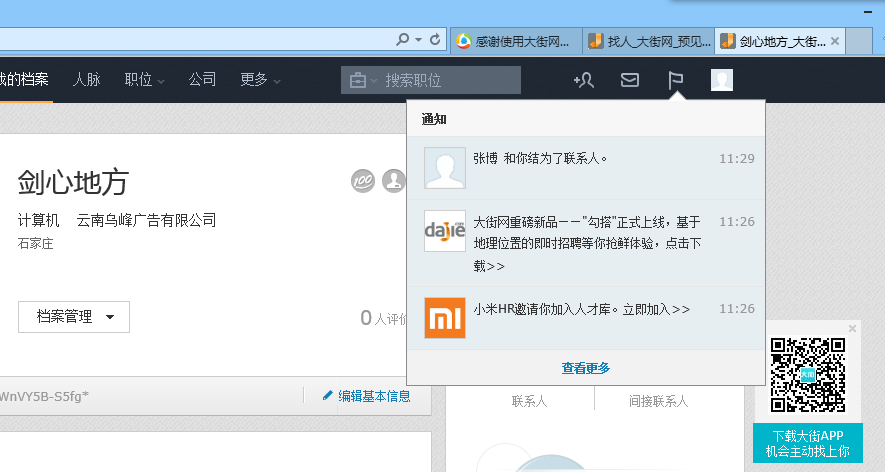This screenshot has height=472, width=885.
Task: Click the Xiaomi MI logo notification icon
Action: (445, 318)
